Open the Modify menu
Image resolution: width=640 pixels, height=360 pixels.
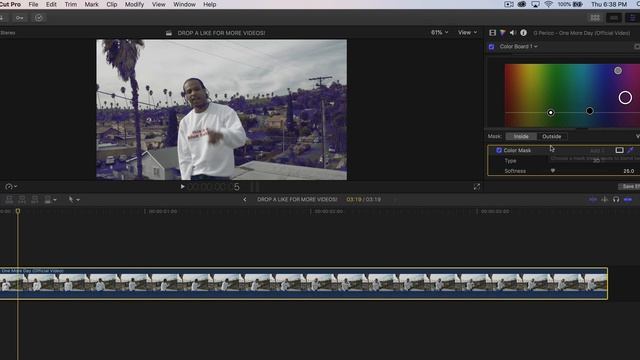click(134, 4)
